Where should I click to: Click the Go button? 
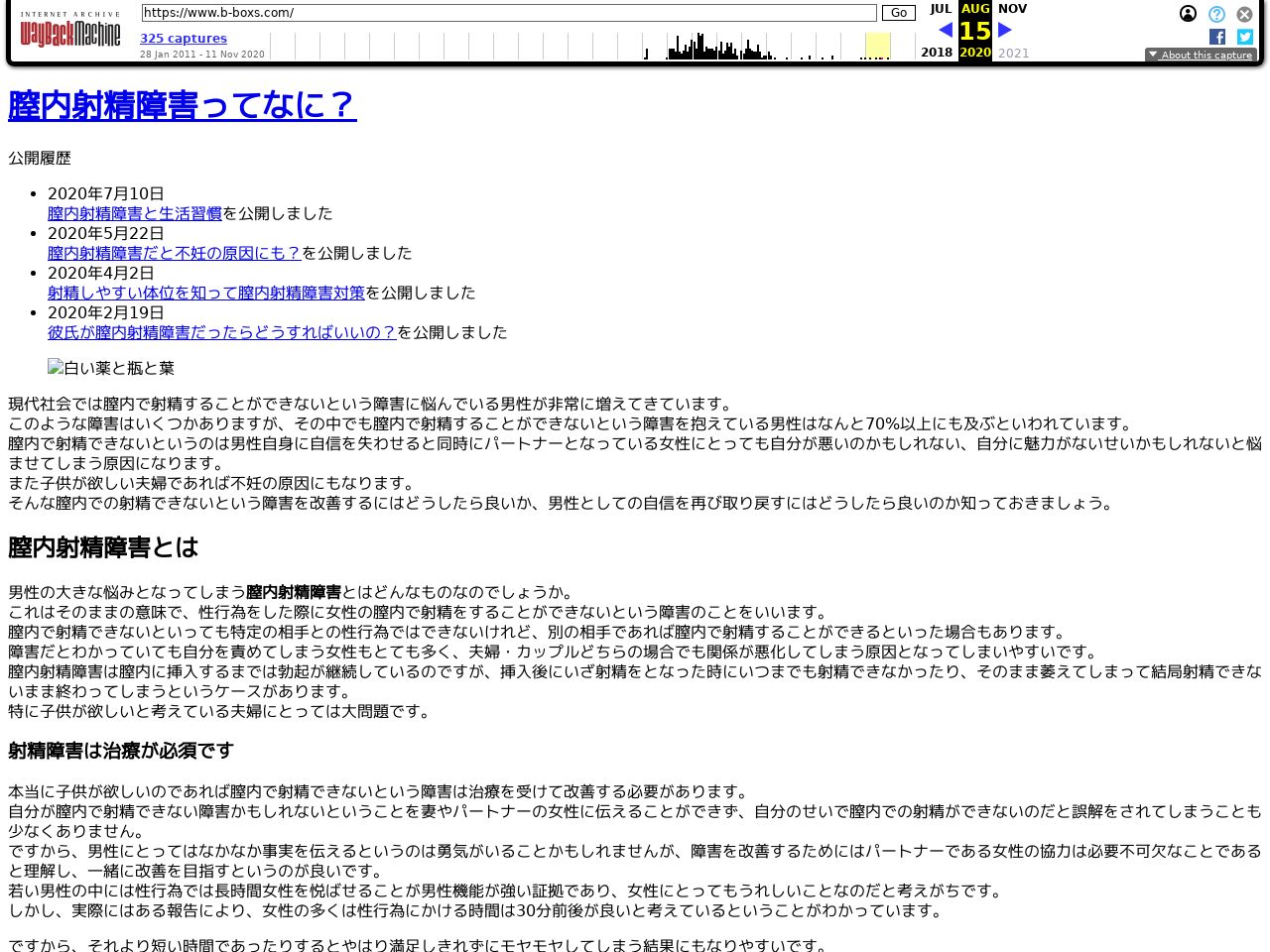898,13
